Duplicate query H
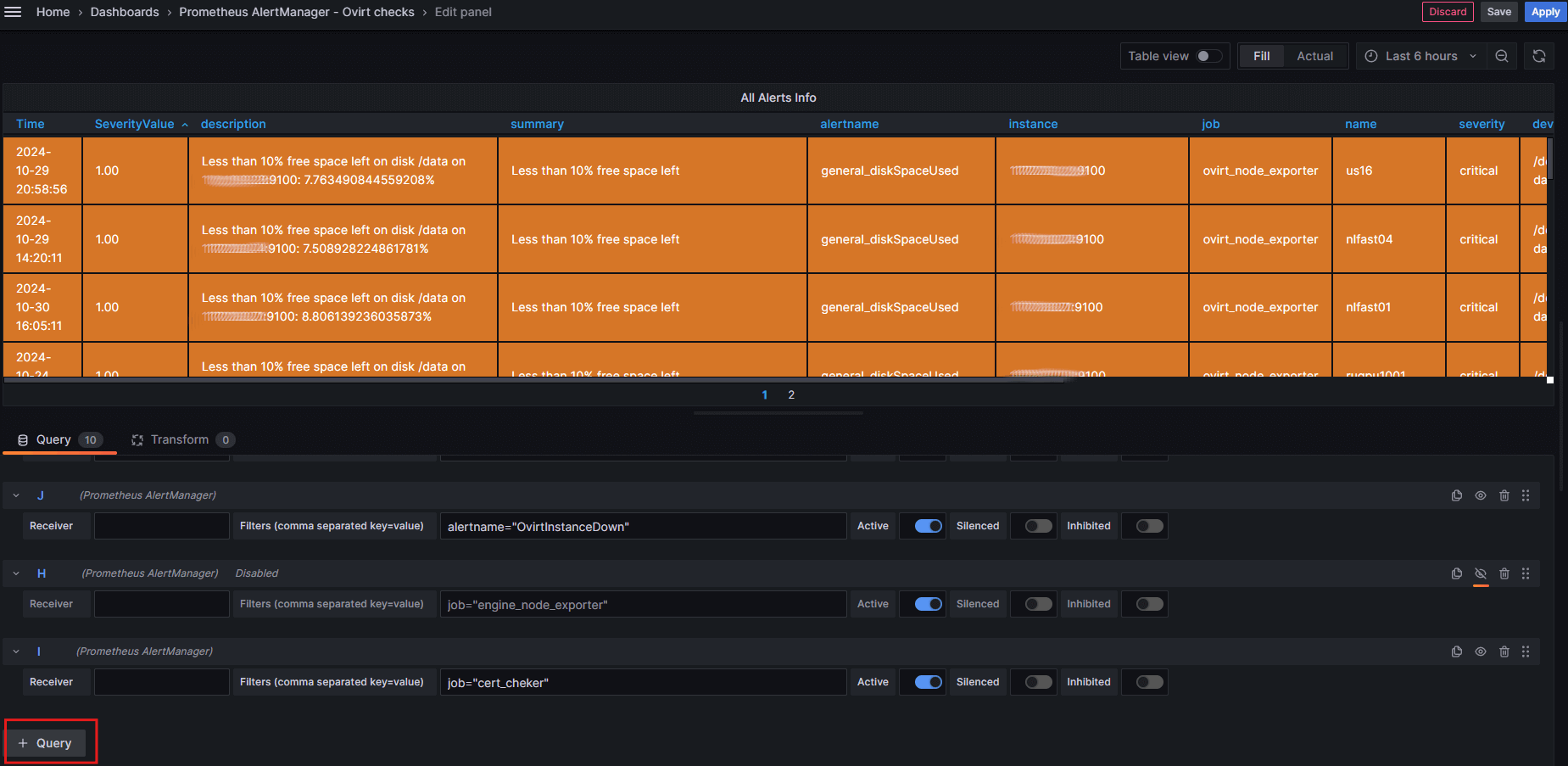 (1456, 573)
